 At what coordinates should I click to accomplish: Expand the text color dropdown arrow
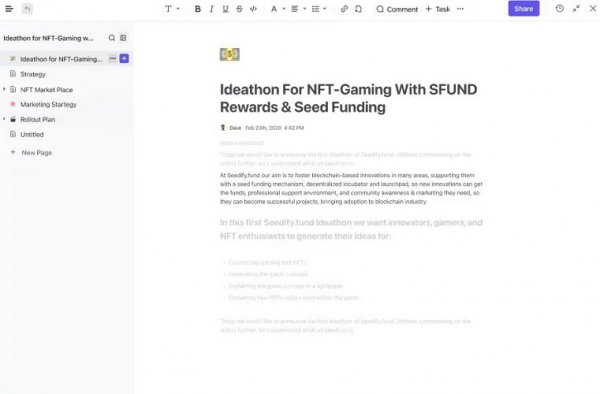coord(284,9)
